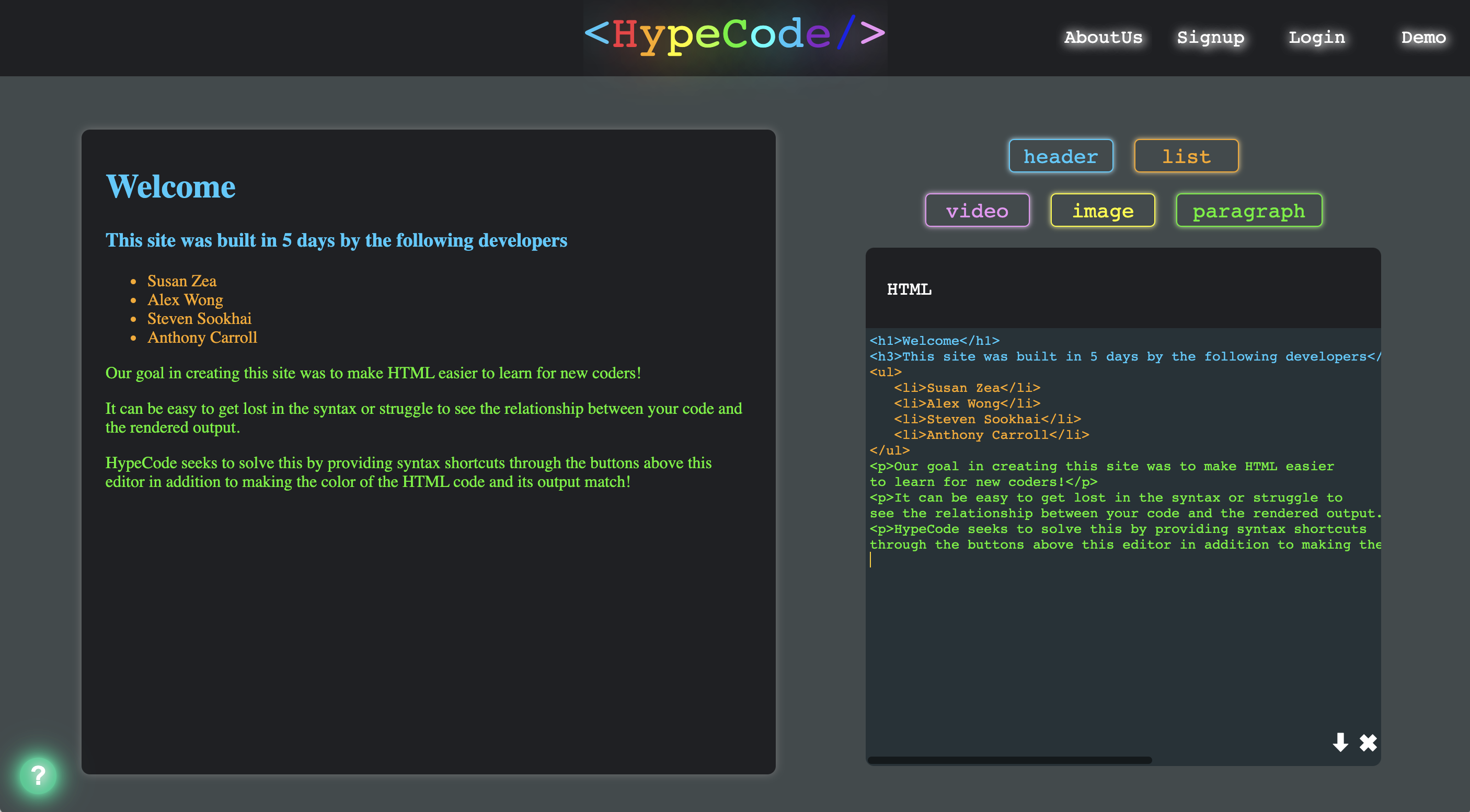Click the '<li>Anthony Carroll</li>' code line
This screenshot has width=1470, height=812.
point(991,435)
